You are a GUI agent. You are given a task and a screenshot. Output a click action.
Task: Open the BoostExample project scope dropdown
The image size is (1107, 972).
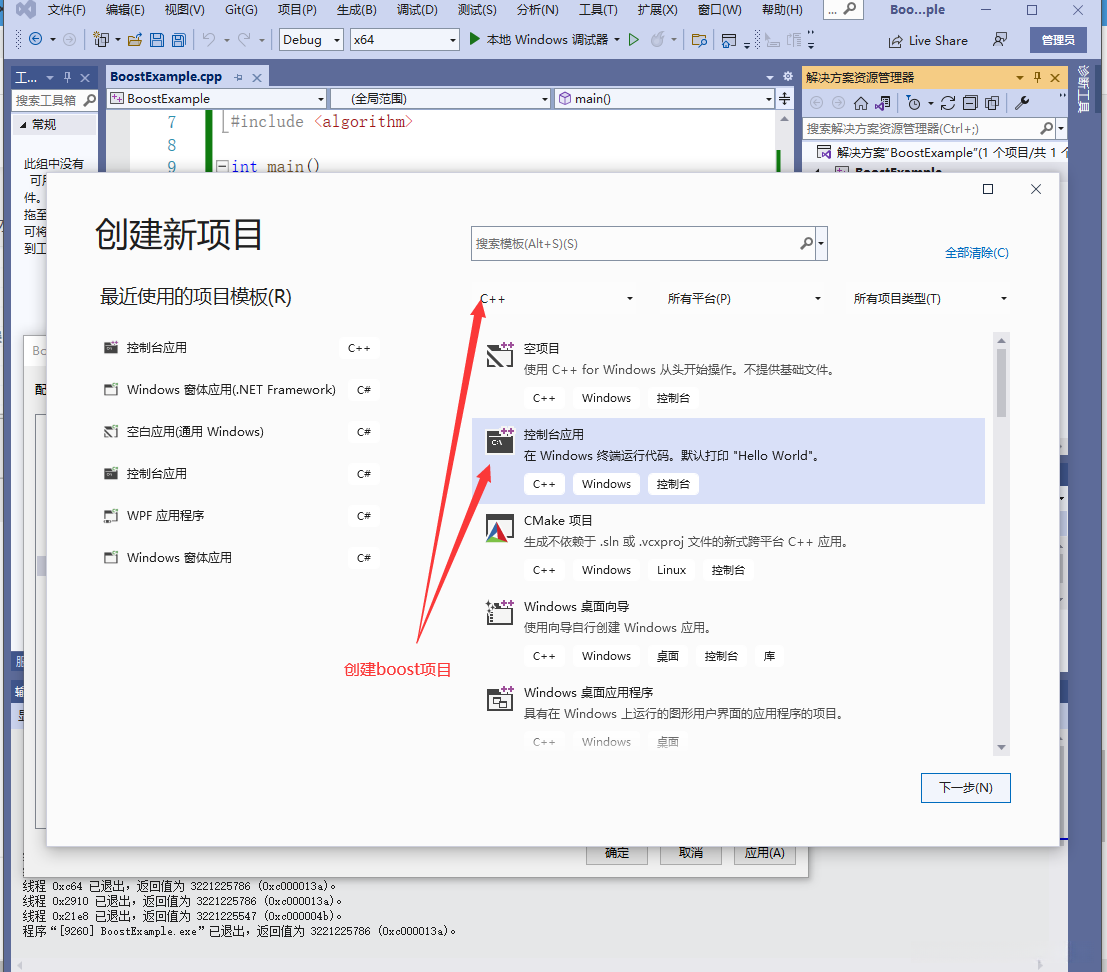[x=217, y=98]
